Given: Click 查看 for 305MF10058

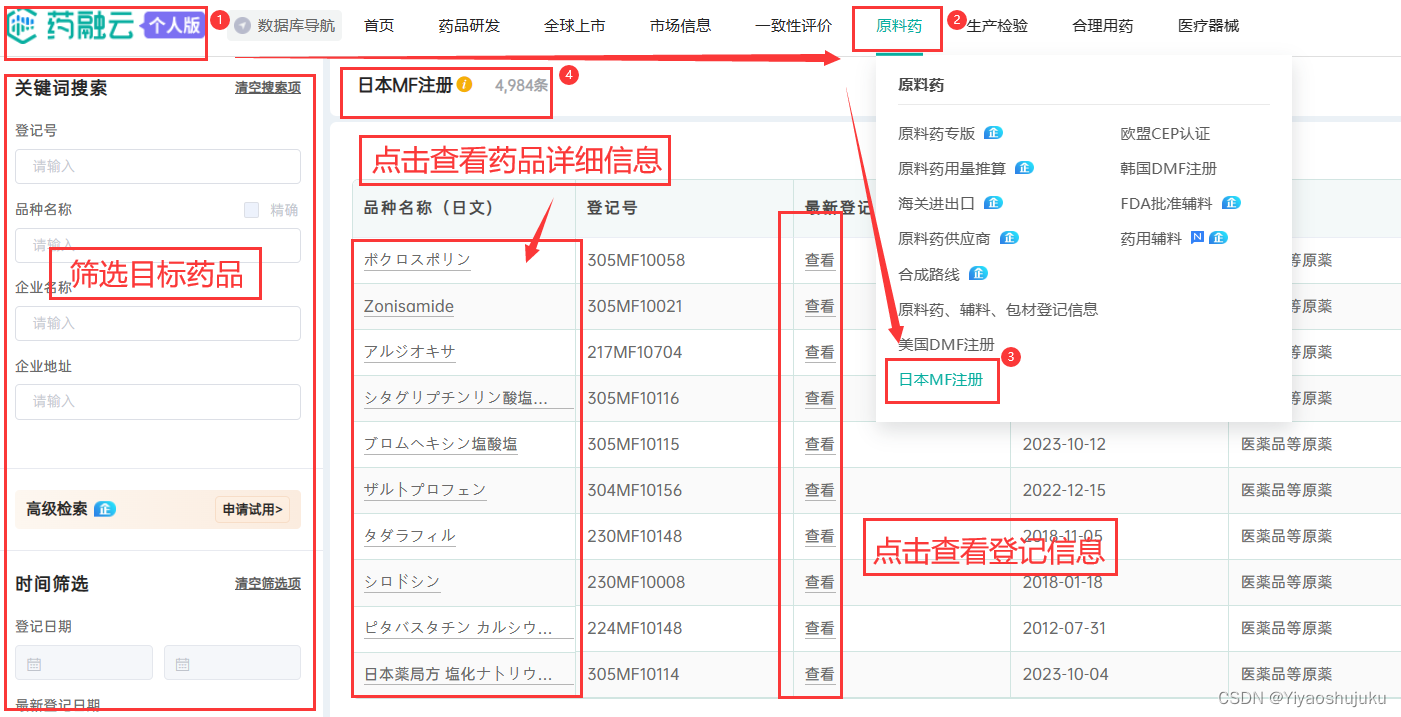Looking at the screenshot, I should (820, 260).
